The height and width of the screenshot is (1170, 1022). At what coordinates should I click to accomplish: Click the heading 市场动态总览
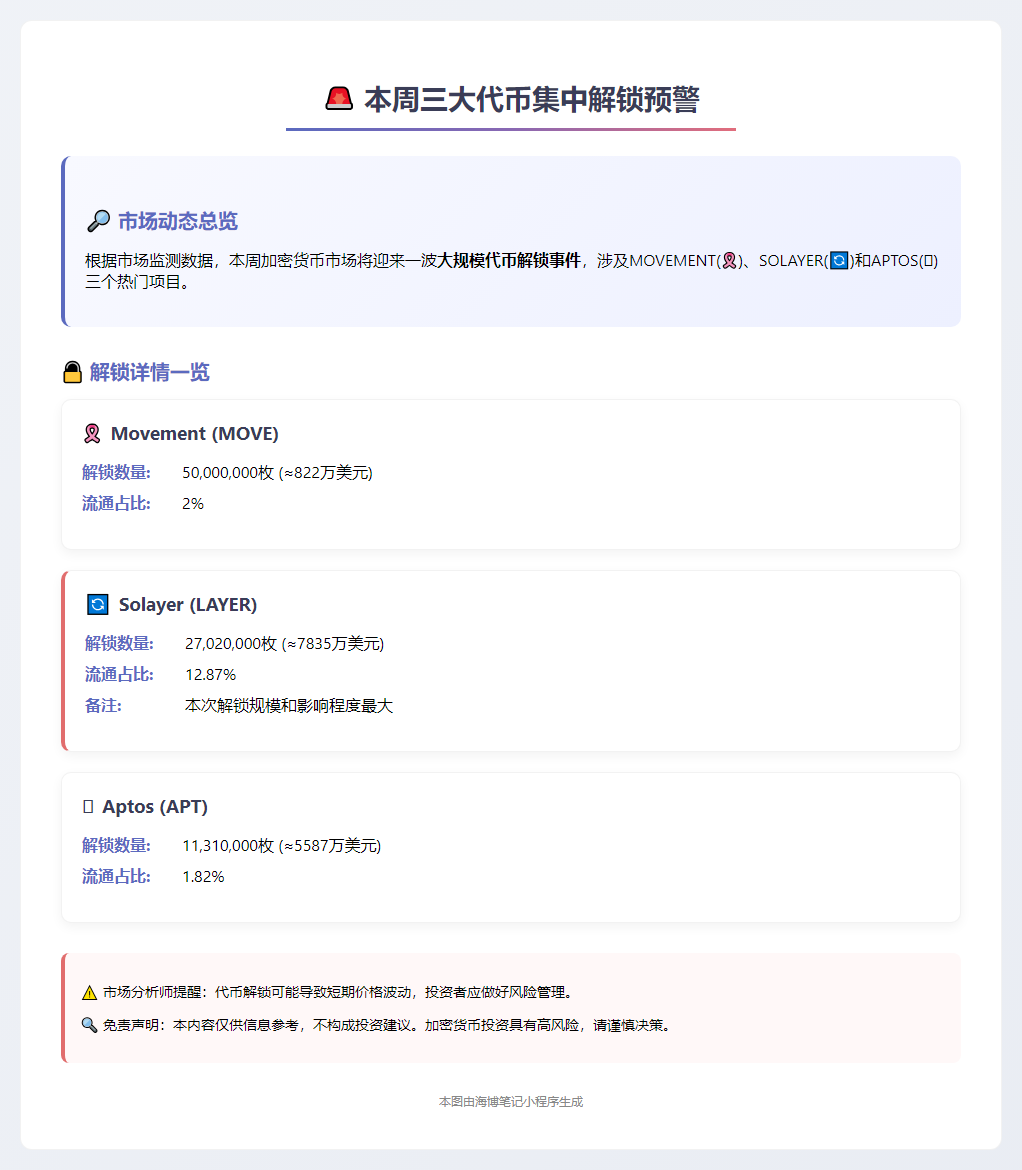tap(178, 221)
